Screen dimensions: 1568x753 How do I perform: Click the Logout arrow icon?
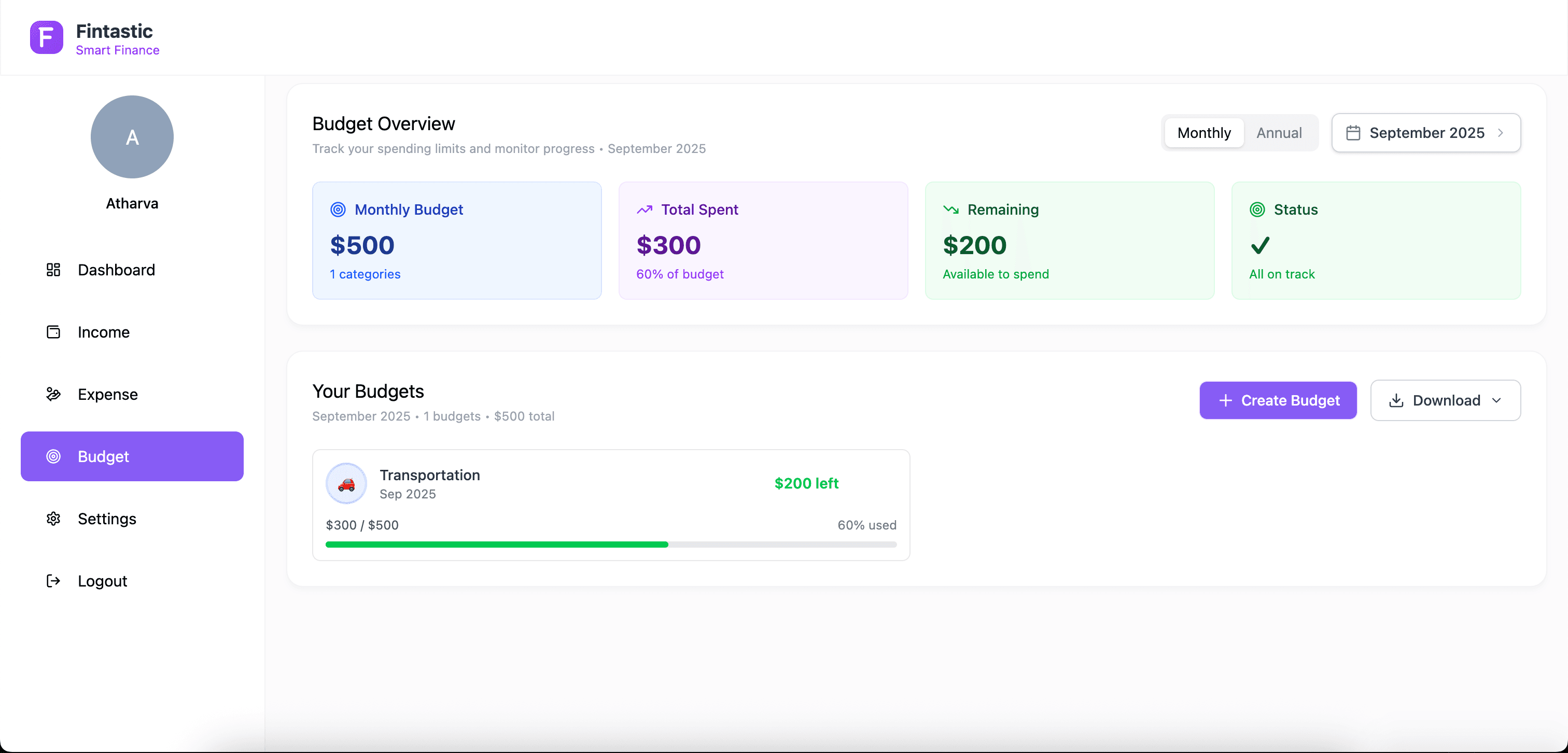(x=53, y=581)
